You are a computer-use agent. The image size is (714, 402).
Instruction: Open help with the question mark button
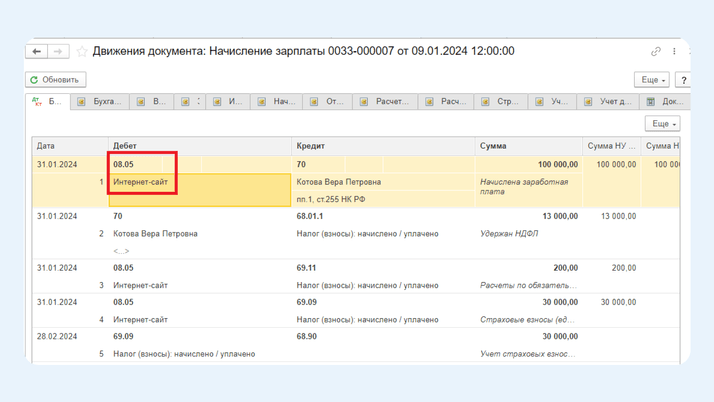pyautogui.click(x=683, y=80)
